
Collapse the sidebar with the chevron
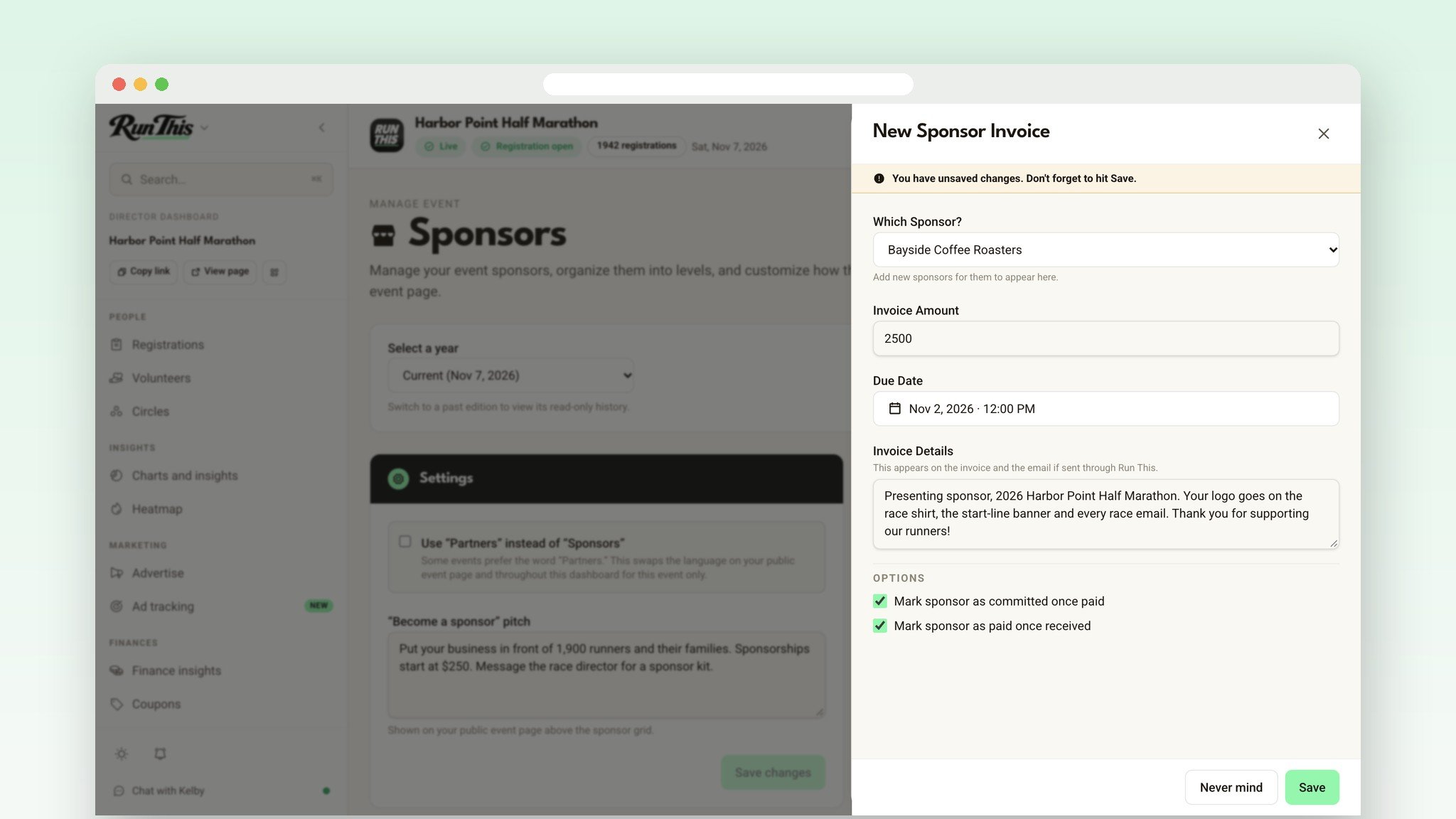pos(321,127)
